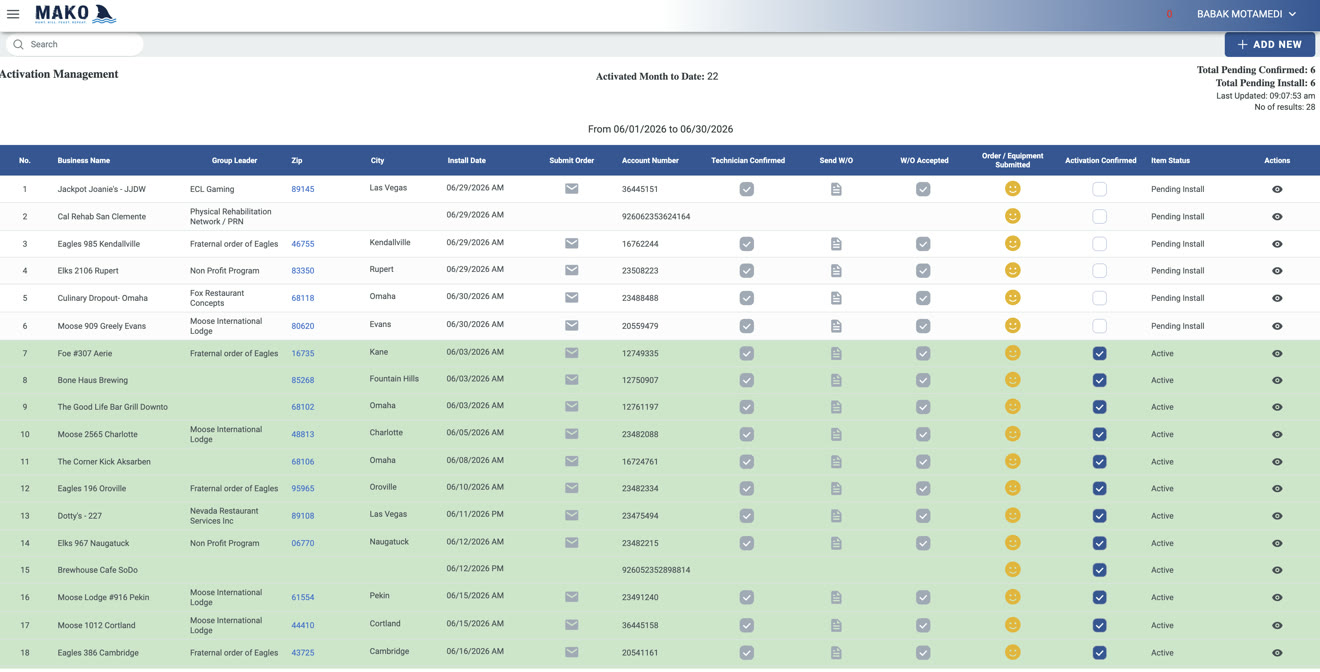Click the date range 06/01/2026 to 06/30/2026
1320x672 pixels.
(x=660, y=129)
